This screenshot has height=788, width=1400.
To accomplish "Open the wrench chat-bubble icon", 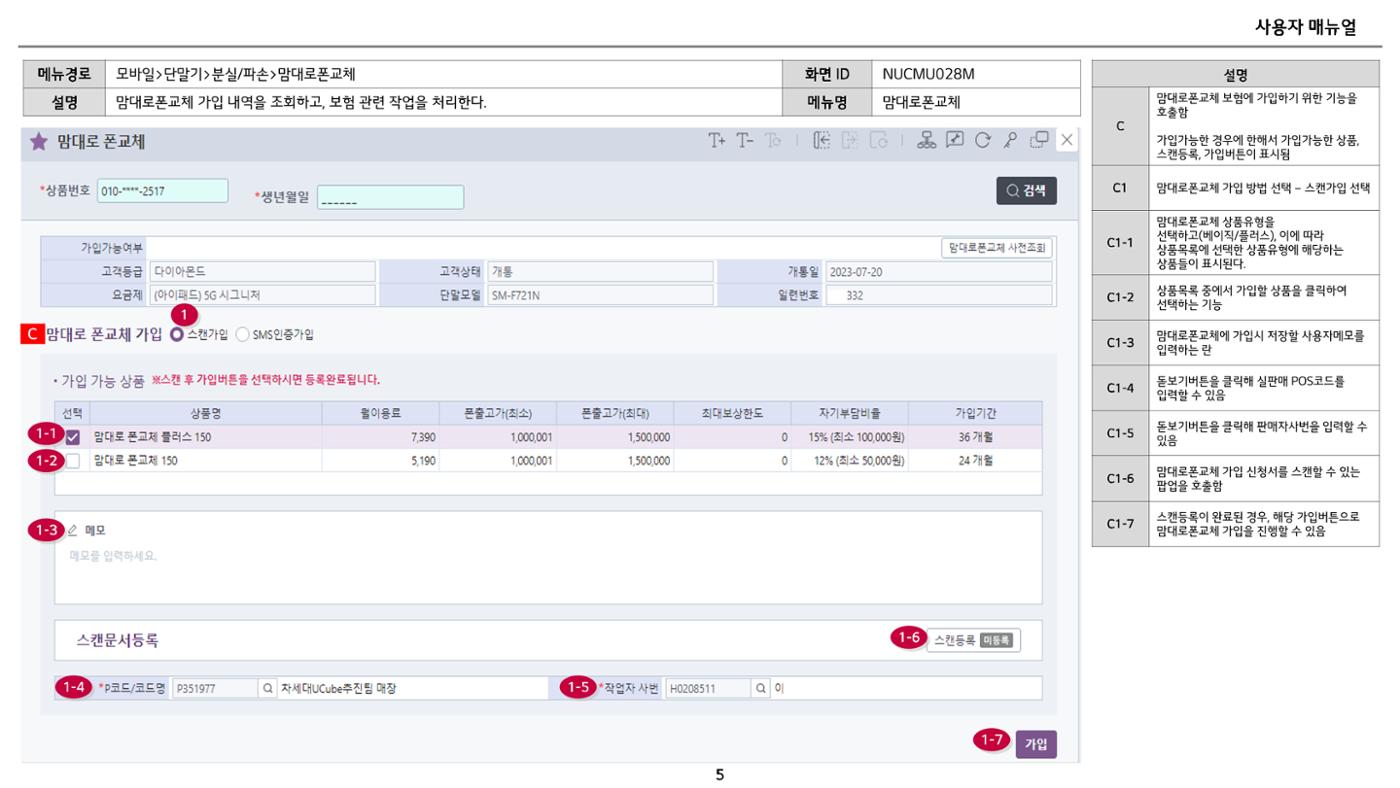I will pos(955,141).
